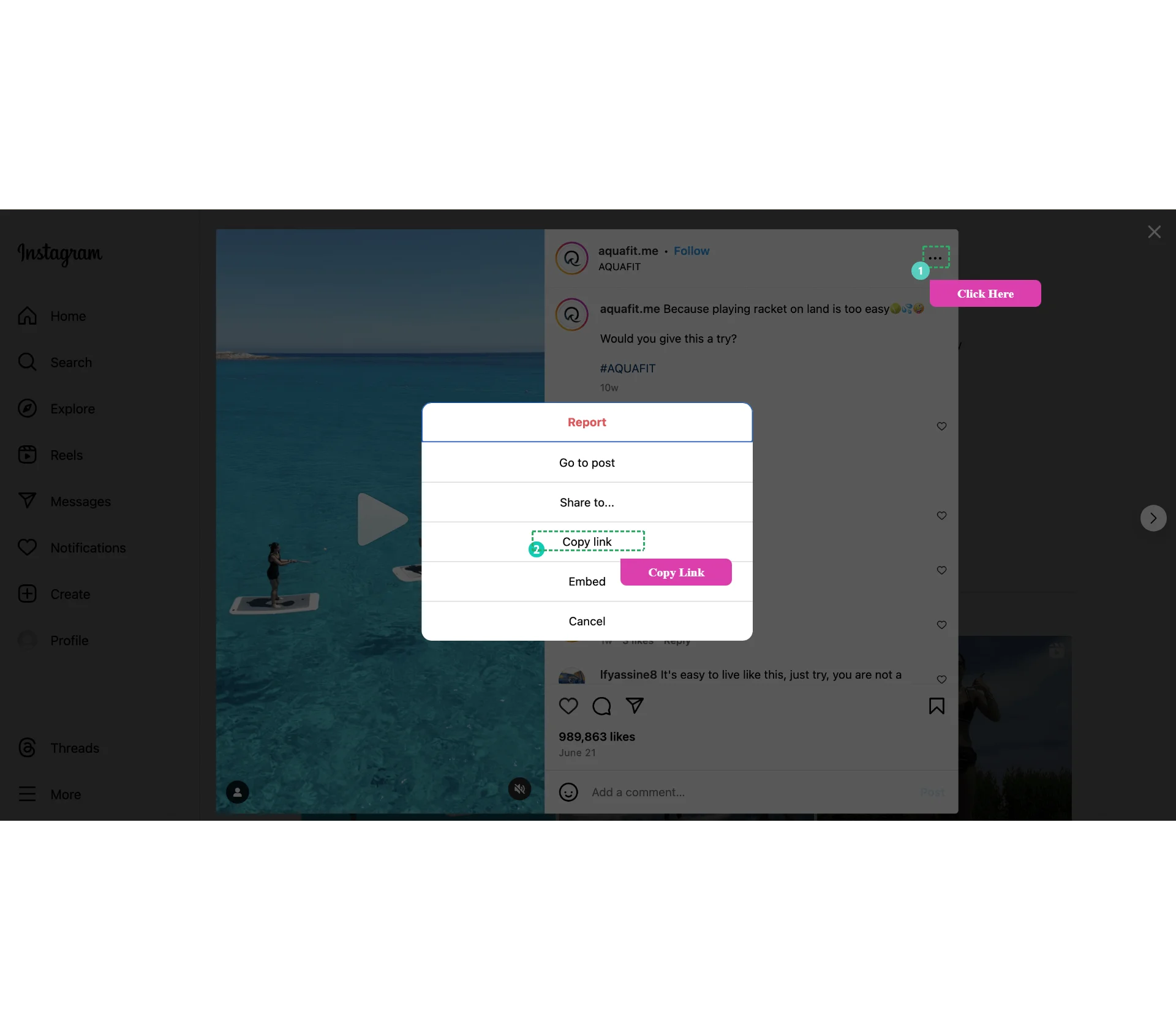
Task: Select Share to option in menu
Action: pyautogui.click(x=587, y=502)
